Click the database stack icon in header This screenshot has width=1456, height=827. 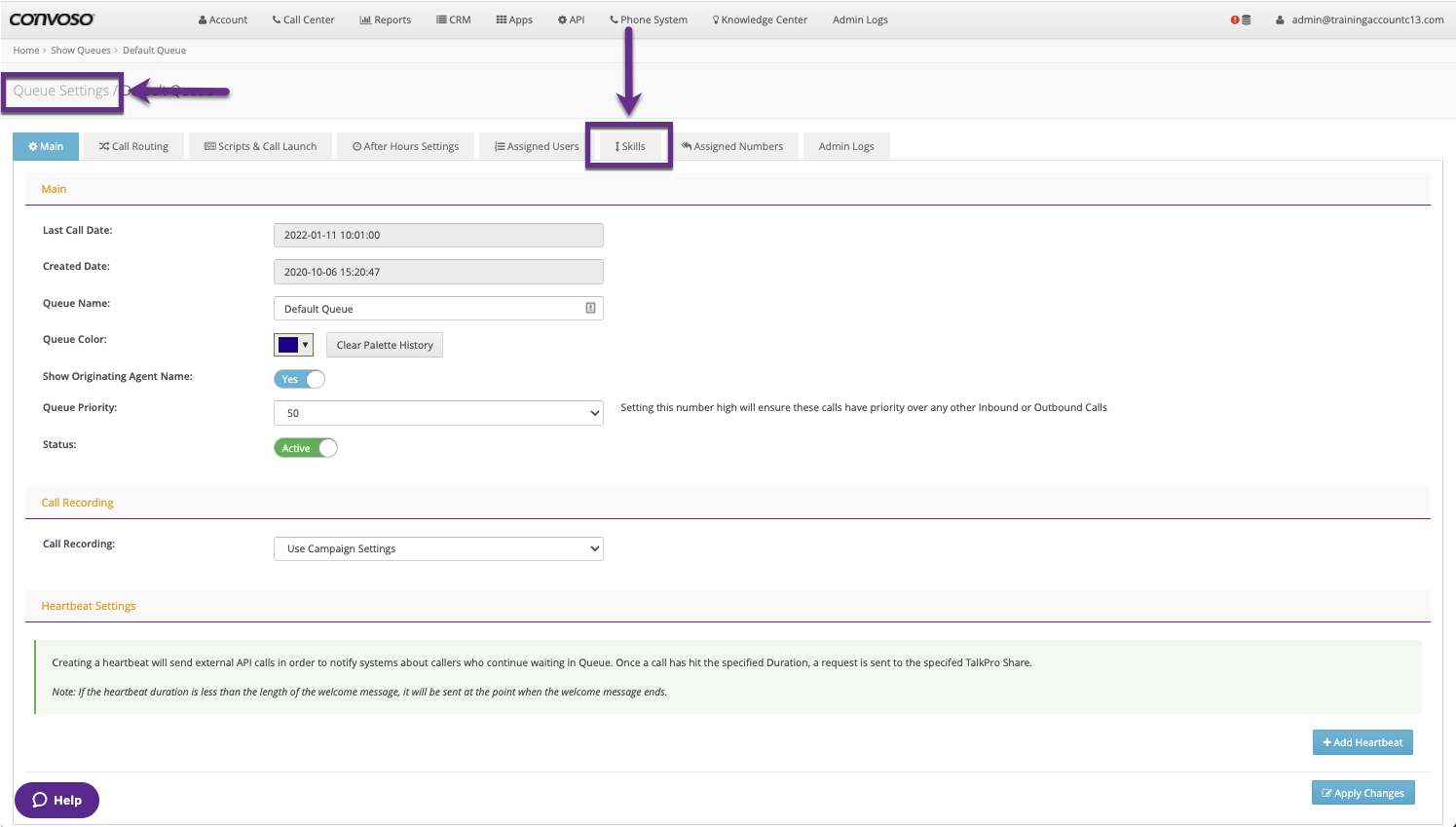(x=1246, y=19)
